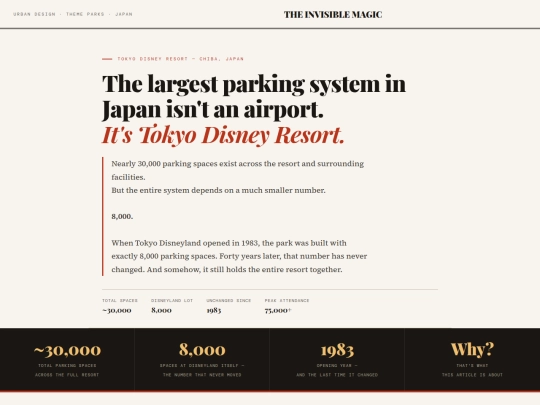540x405 pixels.
Task: Click the bold '8,000.' line
Action: pyautogui.click(x=122, y=216)
